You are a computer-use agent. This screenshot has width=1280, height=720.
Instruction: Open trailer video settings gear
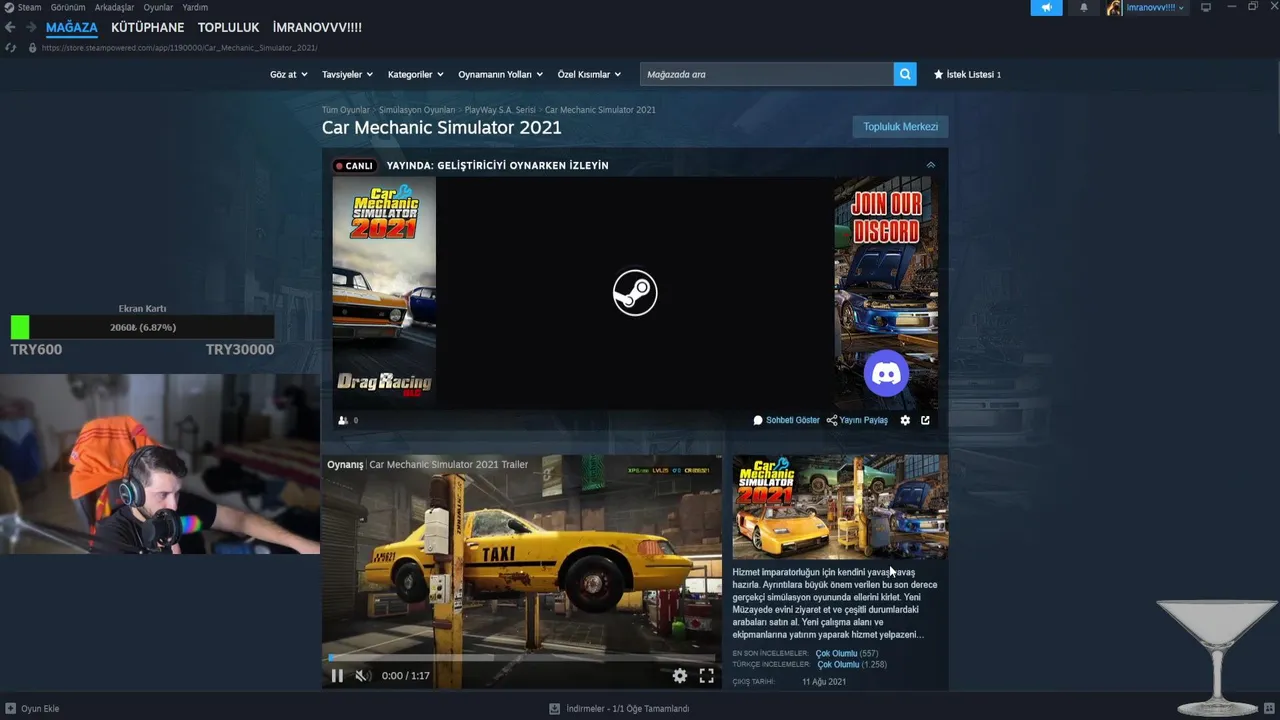[x=680, y=676]
